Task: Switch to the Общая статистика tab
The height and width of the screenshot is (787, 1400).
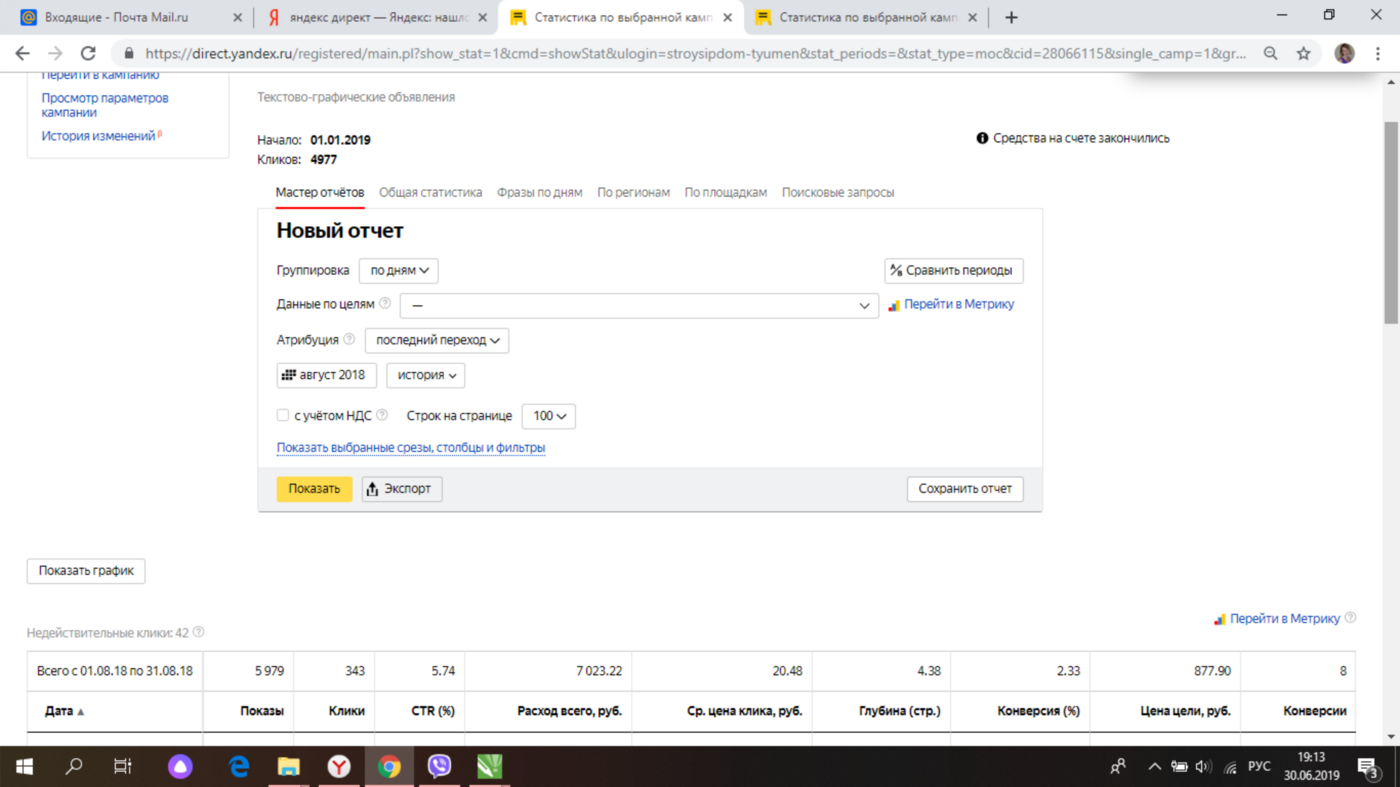Action: (430, 192)
